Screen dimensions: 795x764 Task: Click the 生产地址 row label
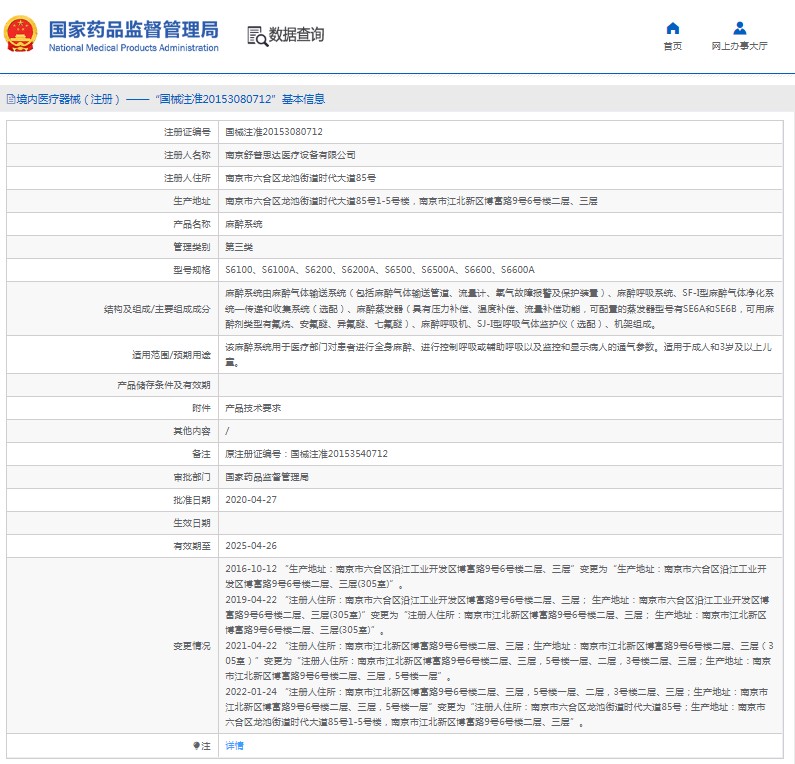192,201
